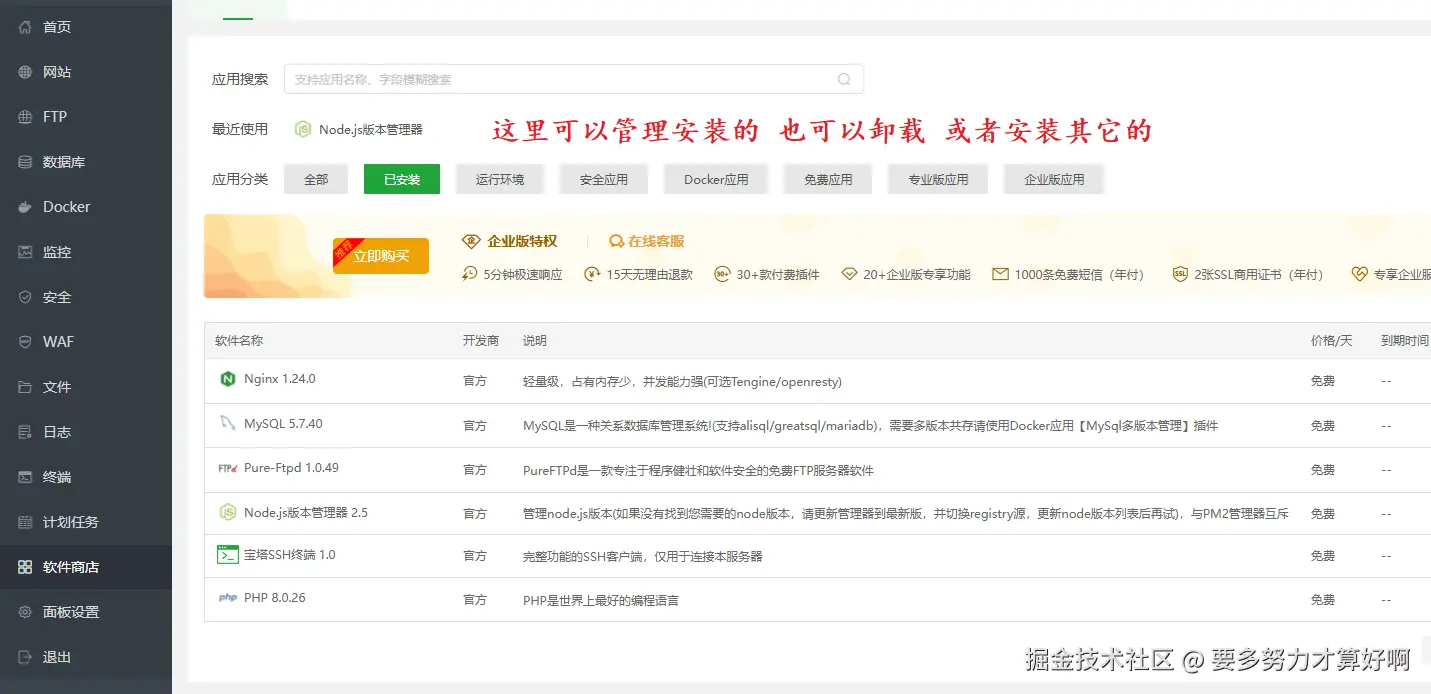Select the Docker应用 category filter
Screen dimensions: 1431x694
[716, 179]
